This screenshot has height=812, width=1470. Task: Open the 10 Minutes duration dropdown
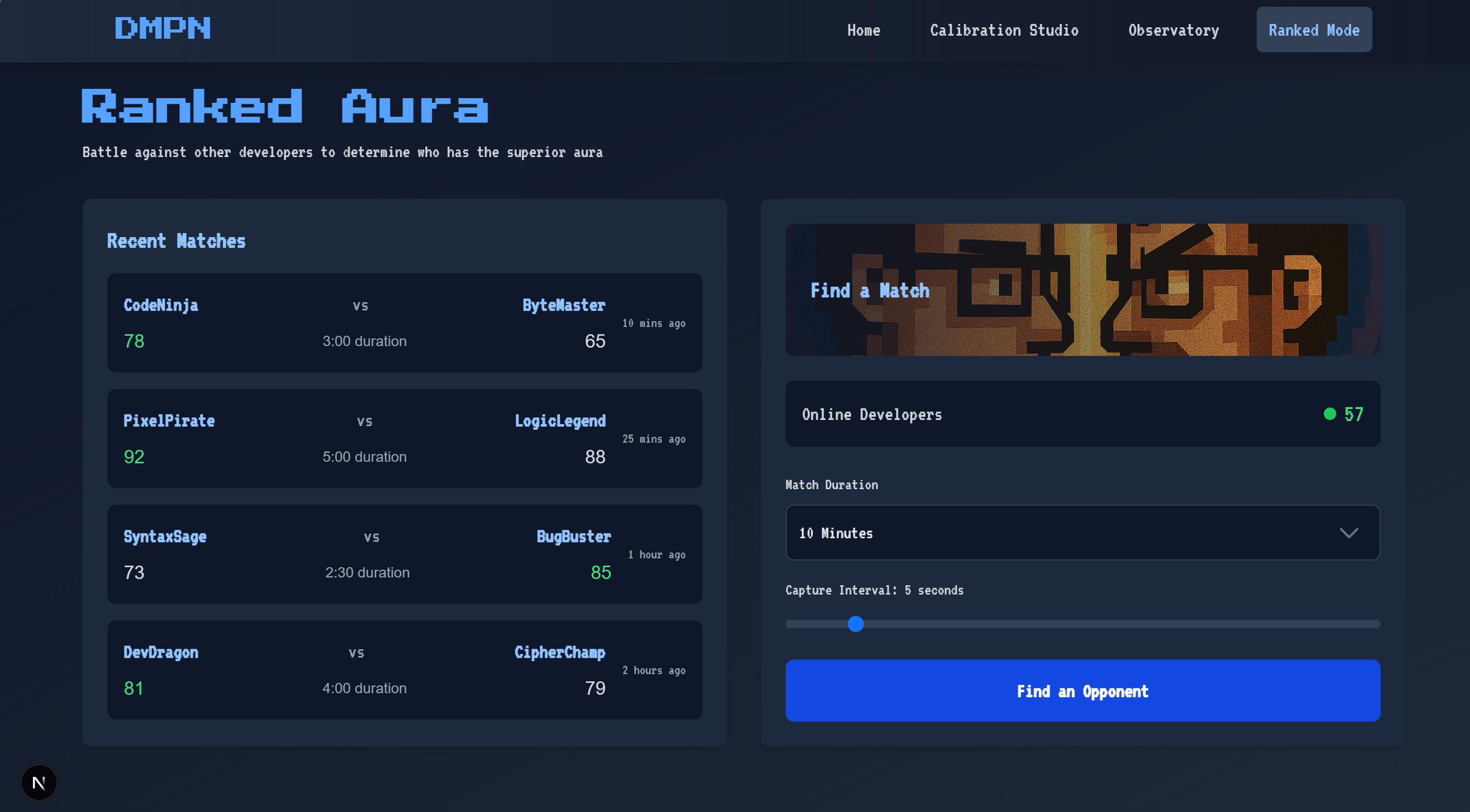point(1082,533)
